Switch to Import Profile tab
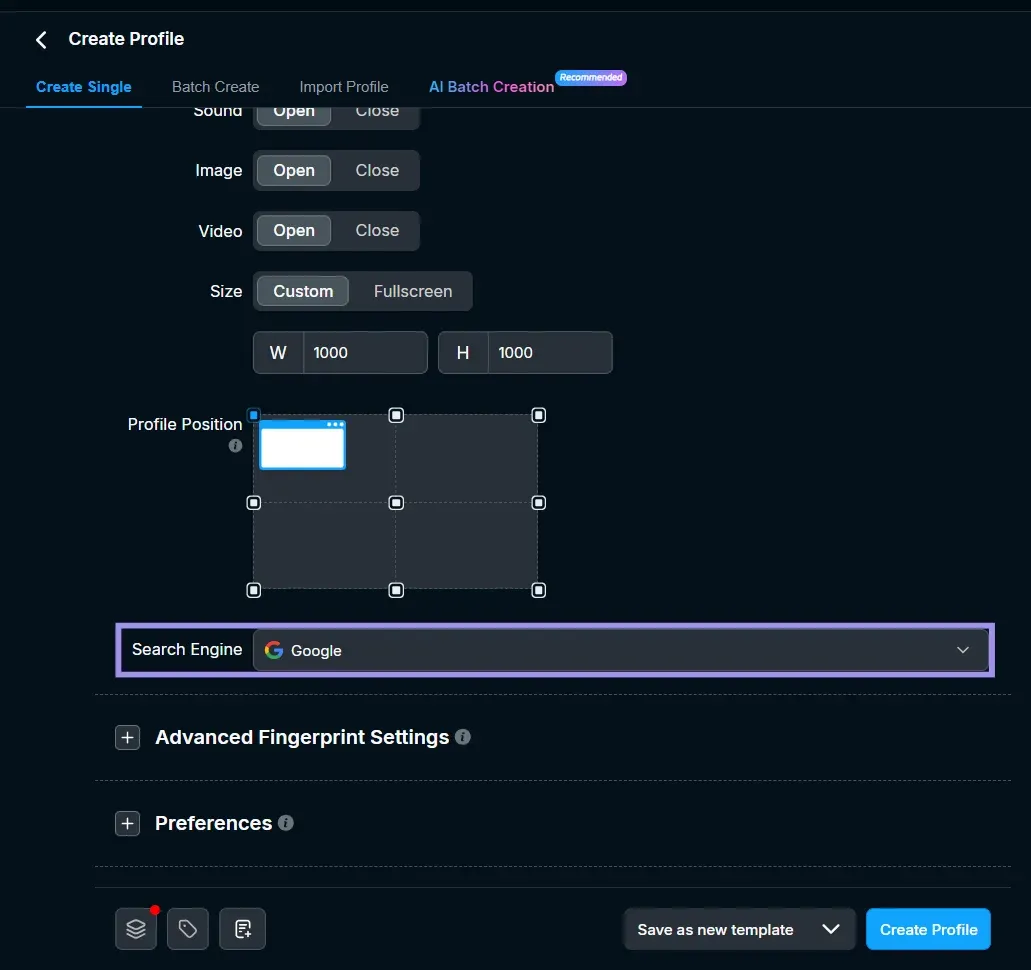This screenshot has height=970, width=1031. point(344,87)
